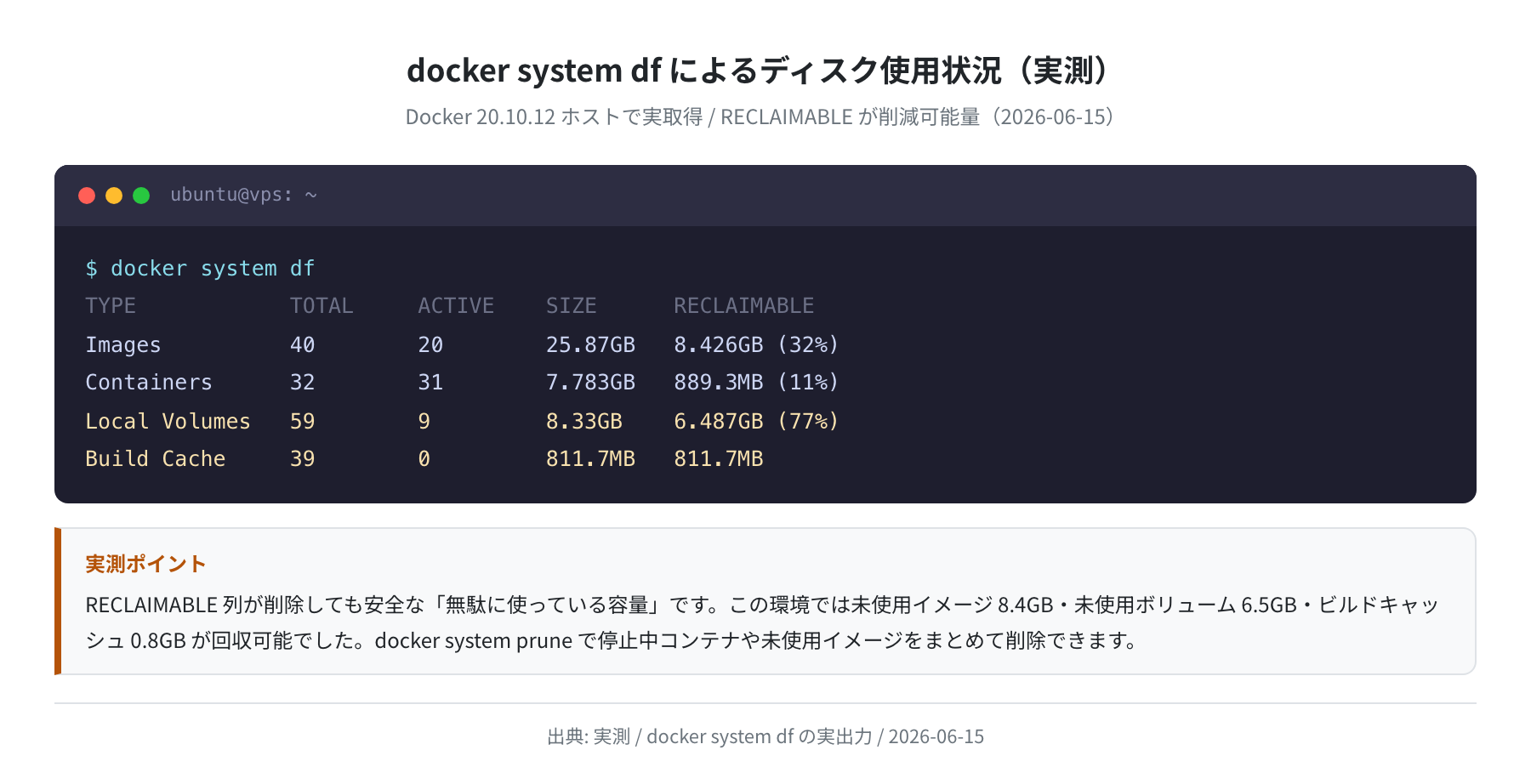Image resolution: width=1531 pixels, height=784 pixels.
Task: Click the SIZE column header
Action: [x=572, y=306]
